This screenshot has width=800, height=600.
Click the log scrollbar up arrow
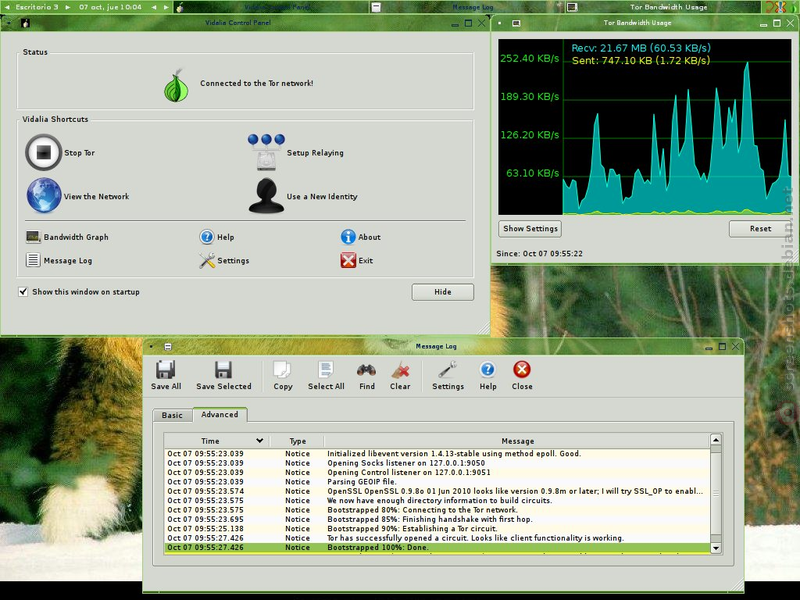pos(716,439)
